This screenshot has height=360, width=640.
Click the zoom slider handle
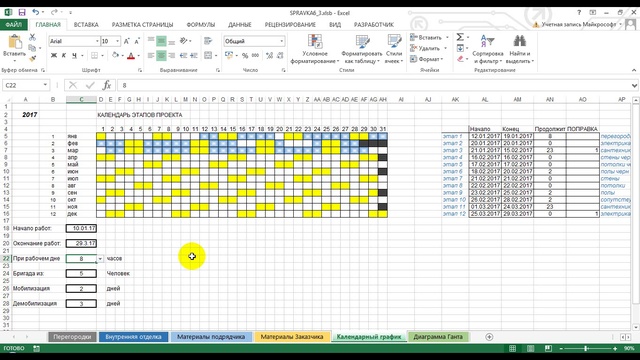(x=586, y=348)
